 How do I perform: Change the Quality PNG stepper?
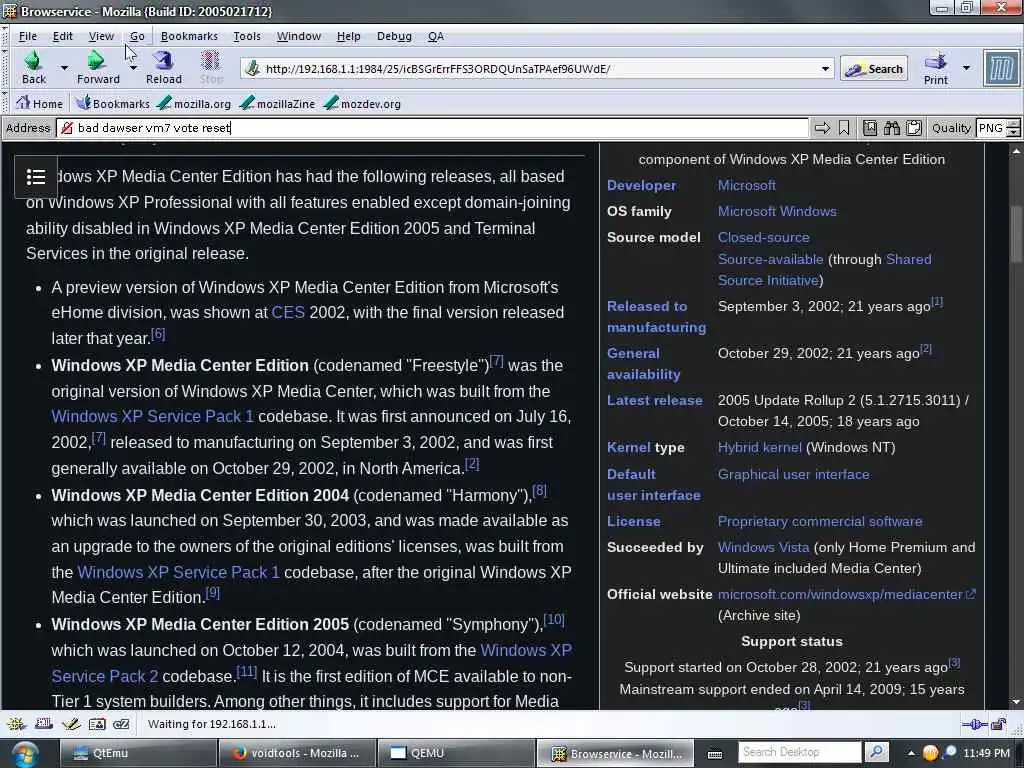1013,128
